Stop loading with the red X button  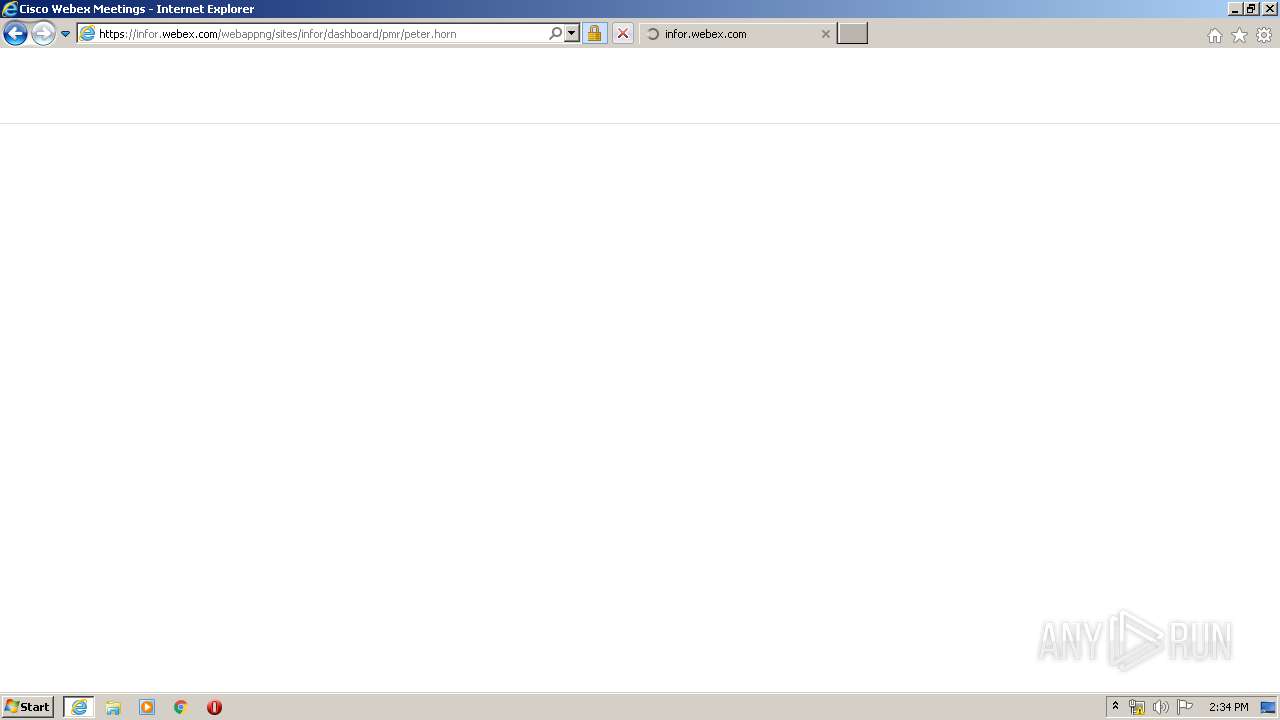[x=623, y=33]
